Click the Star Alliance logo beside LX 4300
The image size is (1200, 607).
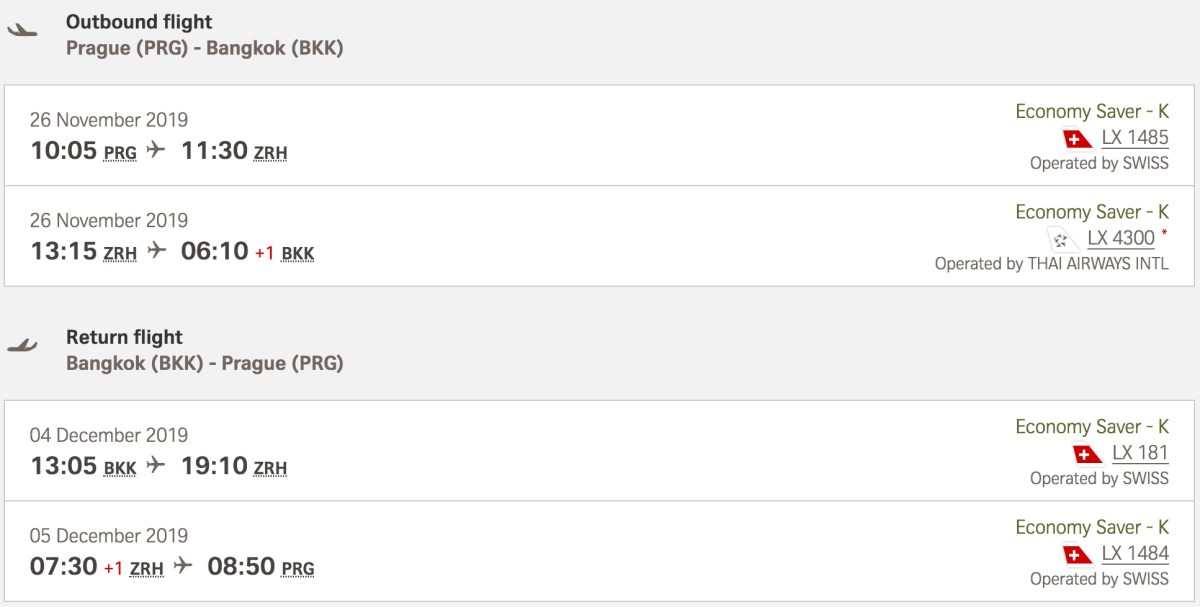[1060, 239]
